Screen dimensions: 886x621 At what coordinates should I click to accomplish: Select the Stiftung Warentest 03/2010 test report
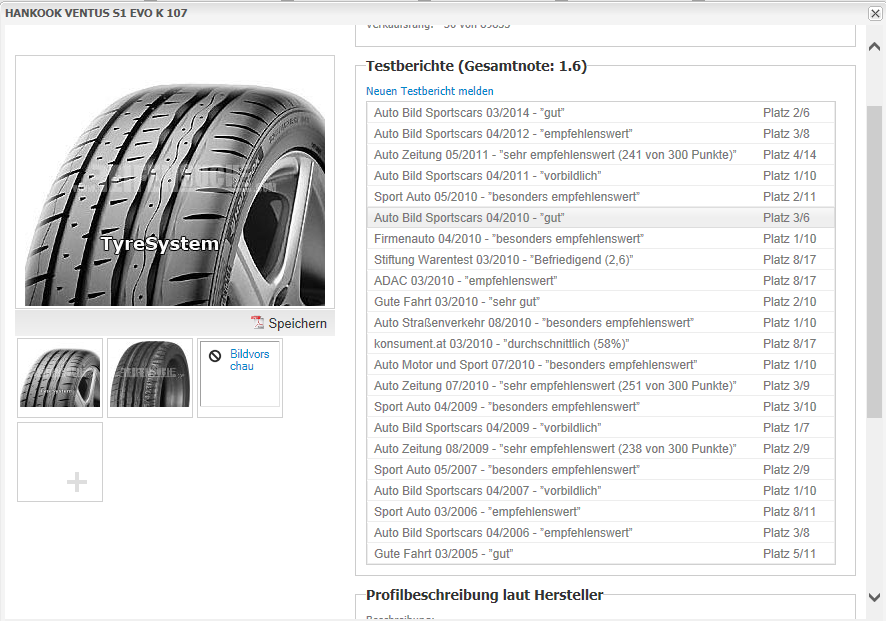tap(503, 260)
